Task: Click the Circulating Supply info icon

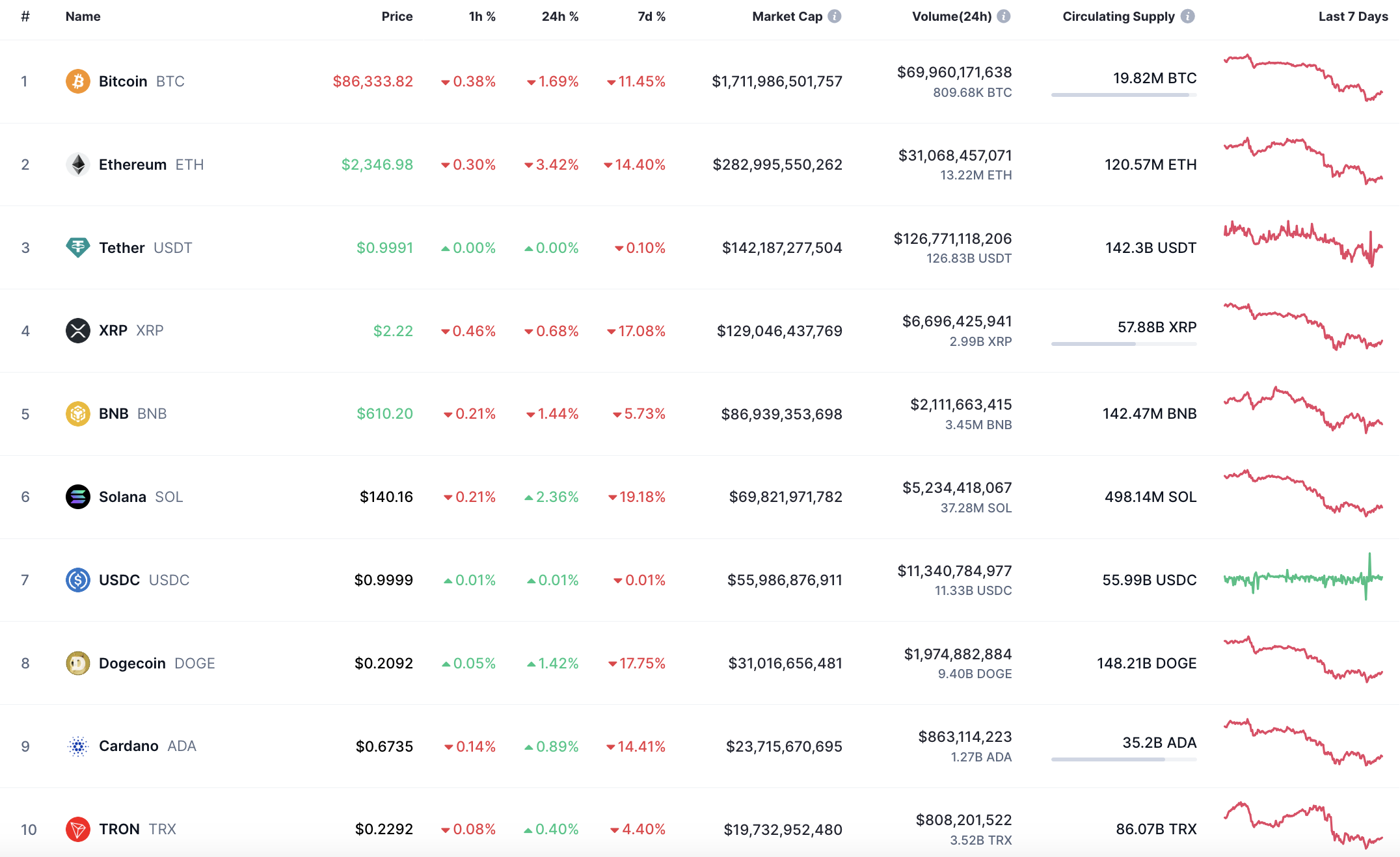Action: pos(1188,16)
